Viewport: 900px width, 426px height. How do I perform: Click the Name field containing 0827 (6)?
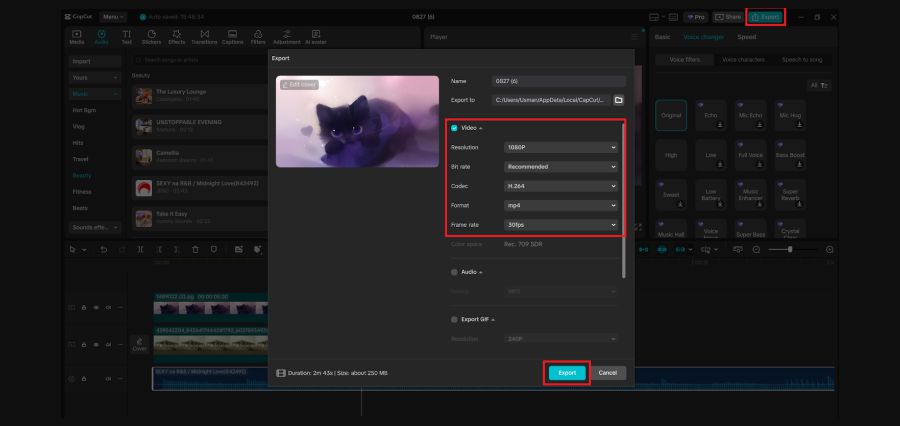[560, 80]
